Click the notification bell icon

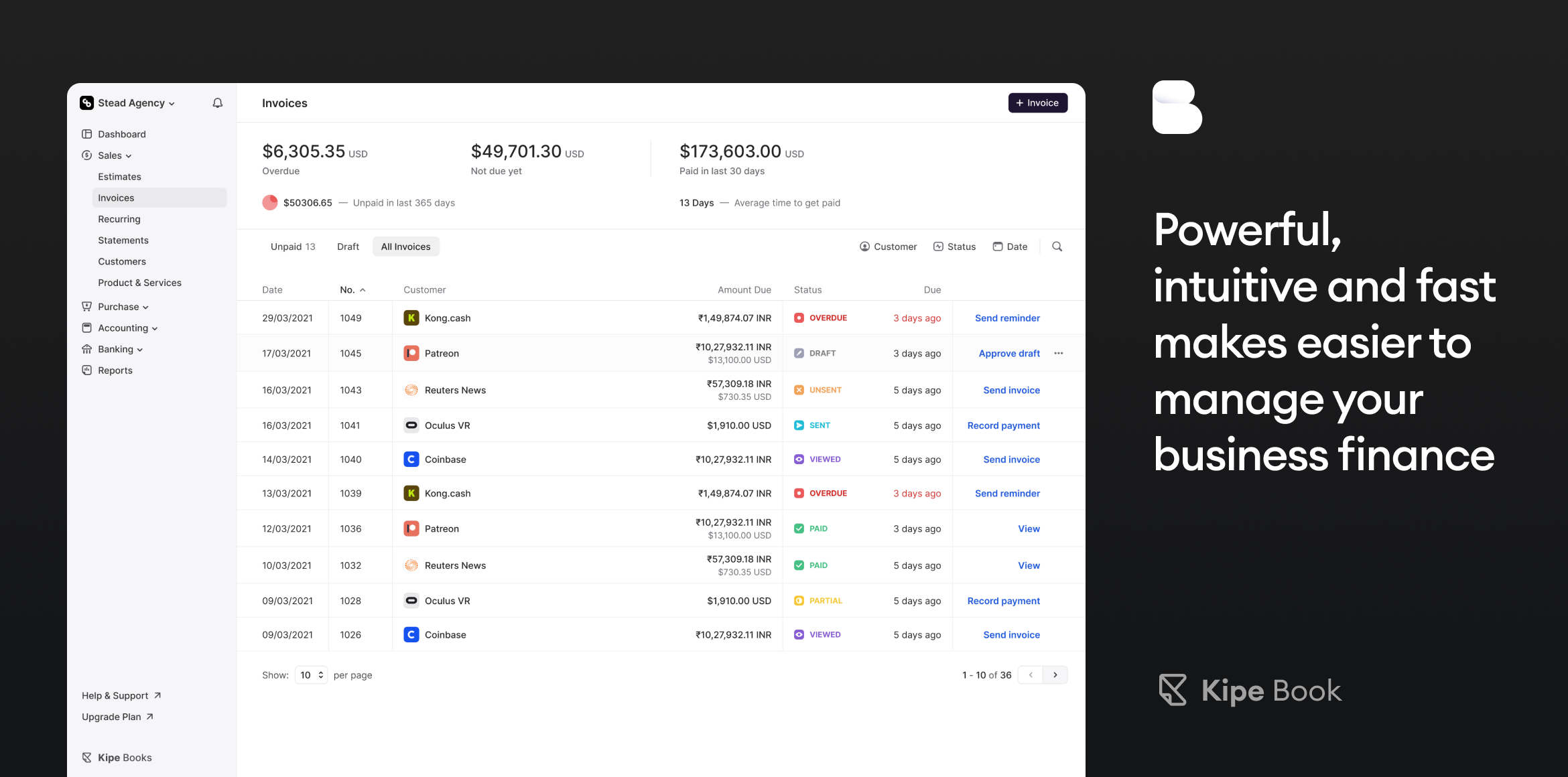[218, 103]
